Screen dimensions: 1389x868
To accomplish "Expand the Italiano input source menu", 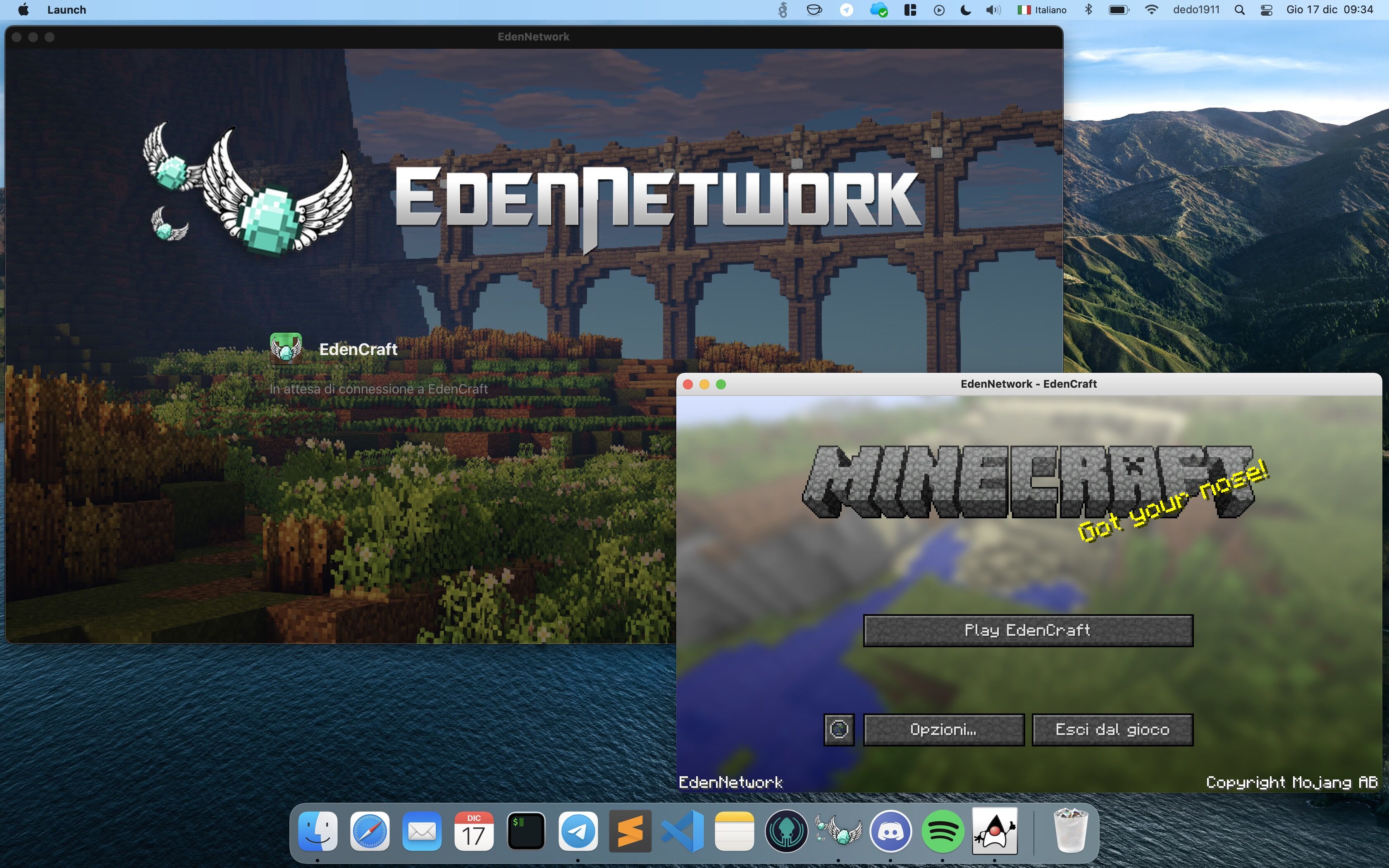I will [1042, 10].
